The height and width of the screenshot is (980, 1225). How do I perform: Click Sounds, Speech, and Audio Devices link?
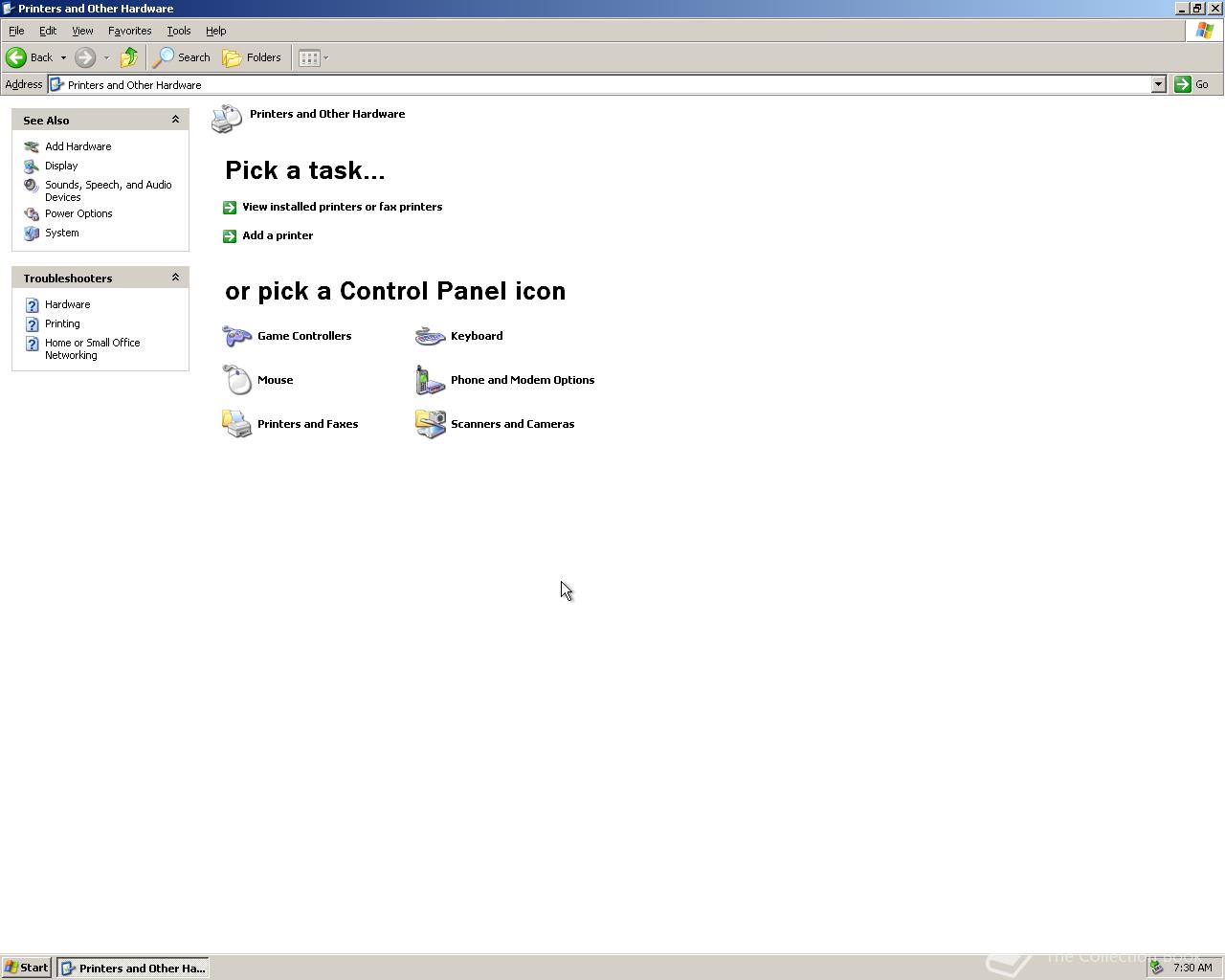[x=108, y=190]
